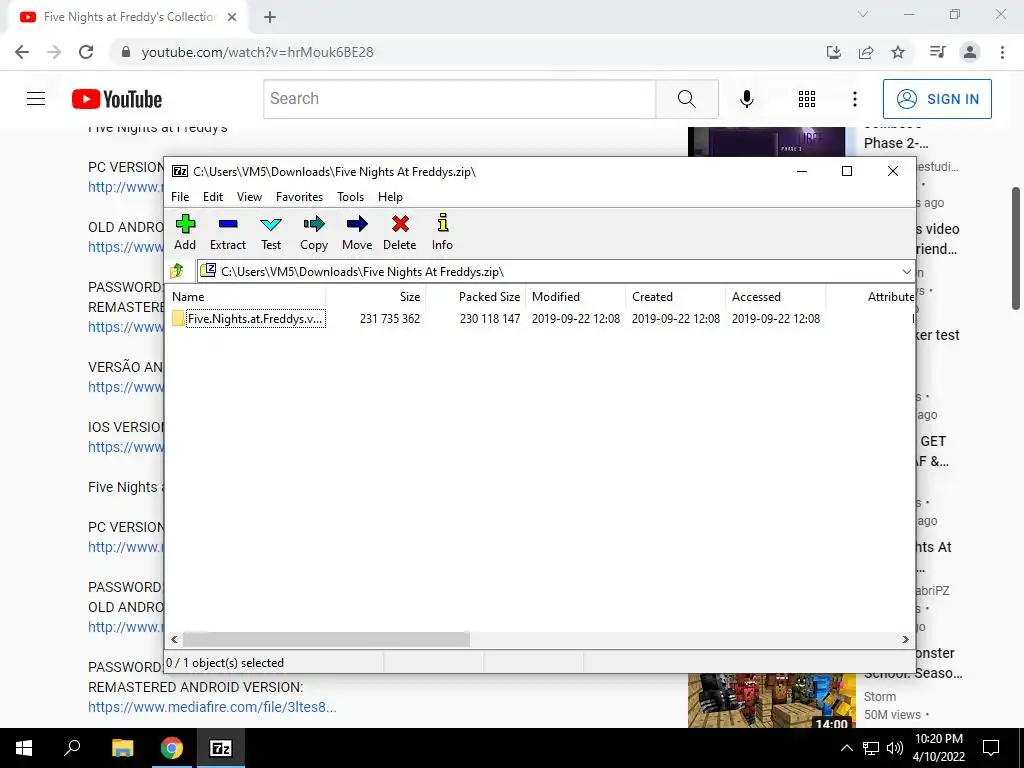Open the notification center icon

tap(991, 748)
